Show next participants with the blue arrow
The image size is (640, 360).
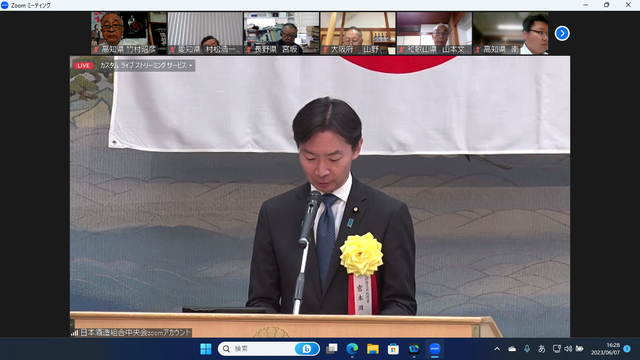[562, 33]
